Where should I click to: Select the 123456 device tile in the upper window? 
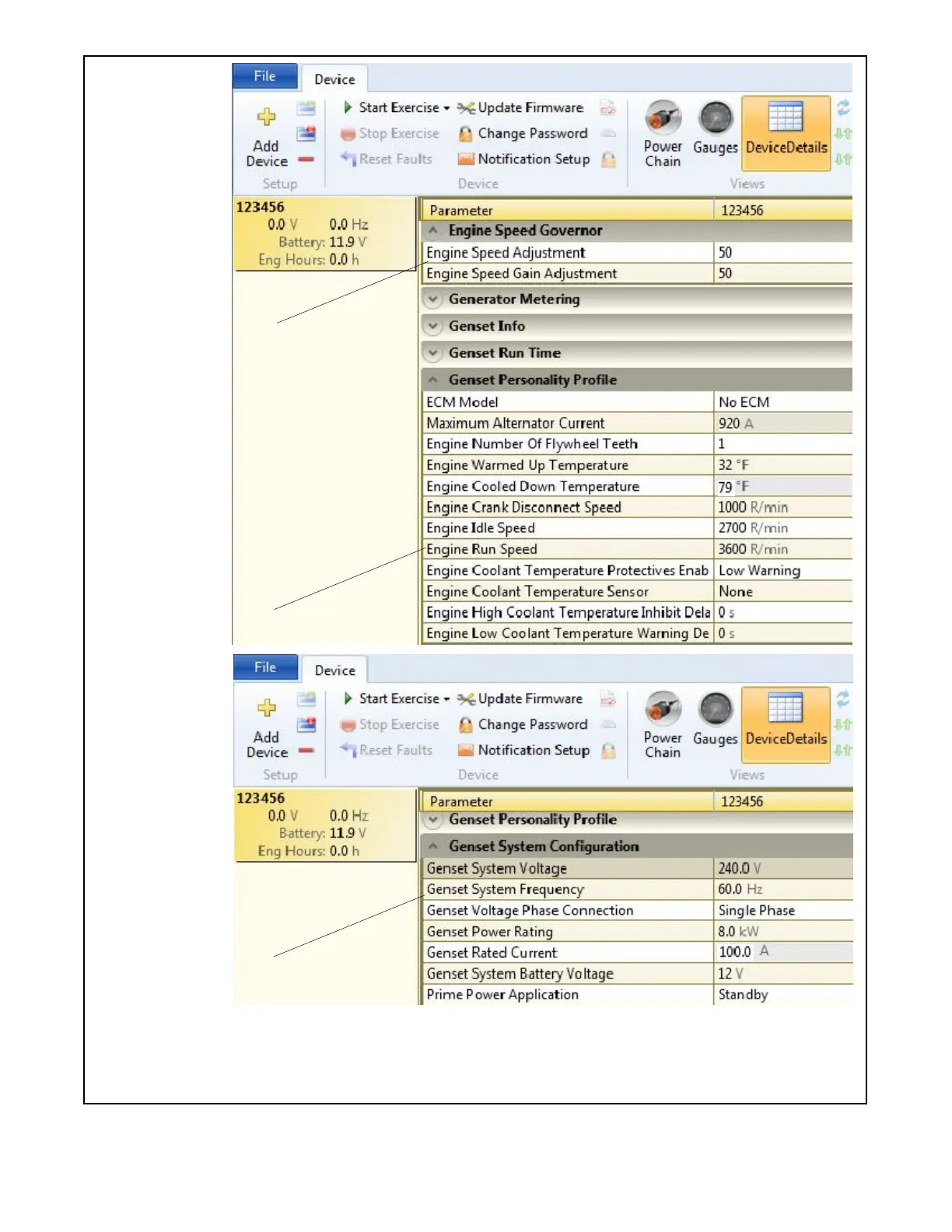325,233
